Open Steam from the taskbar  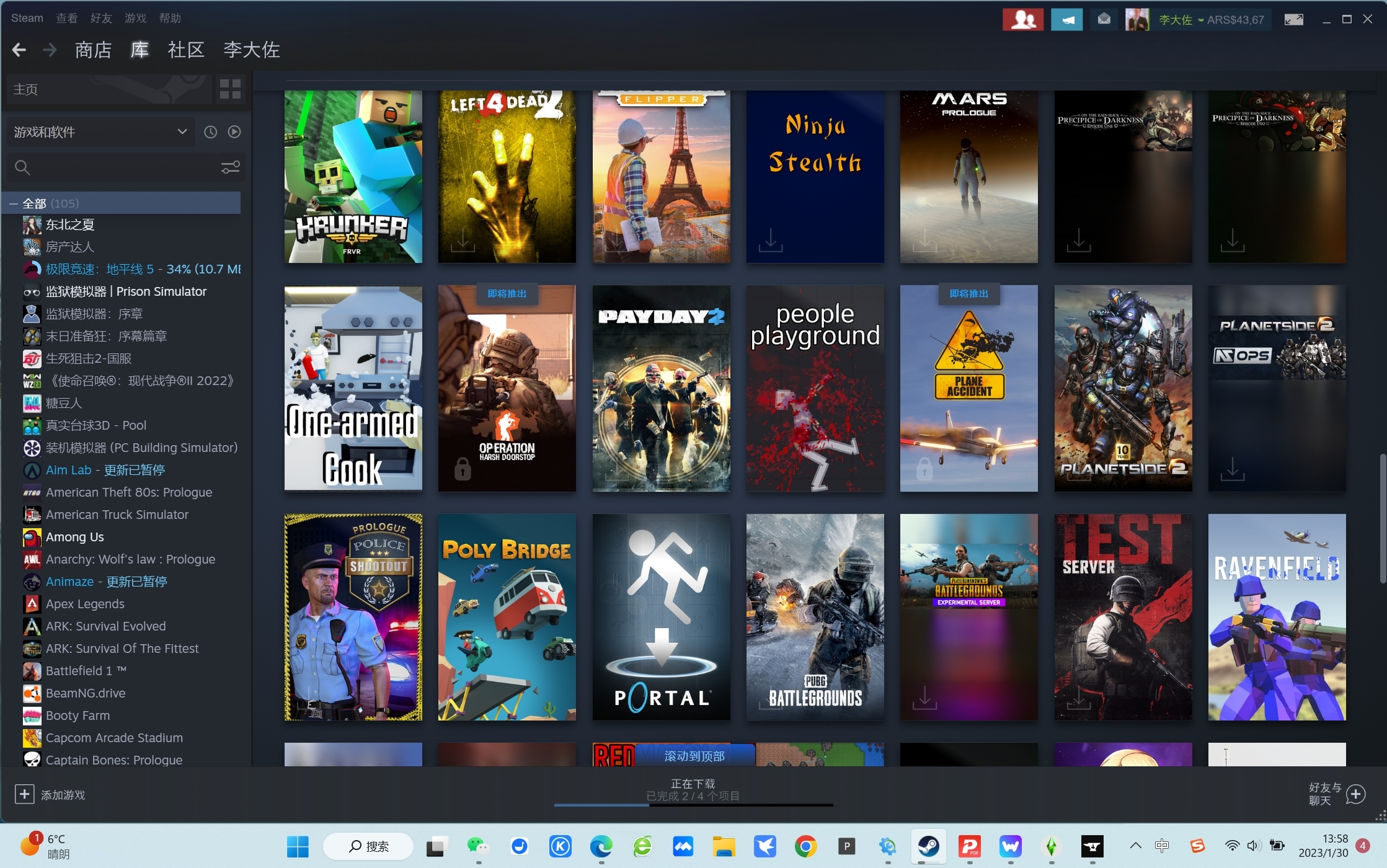tap(928, 846)
